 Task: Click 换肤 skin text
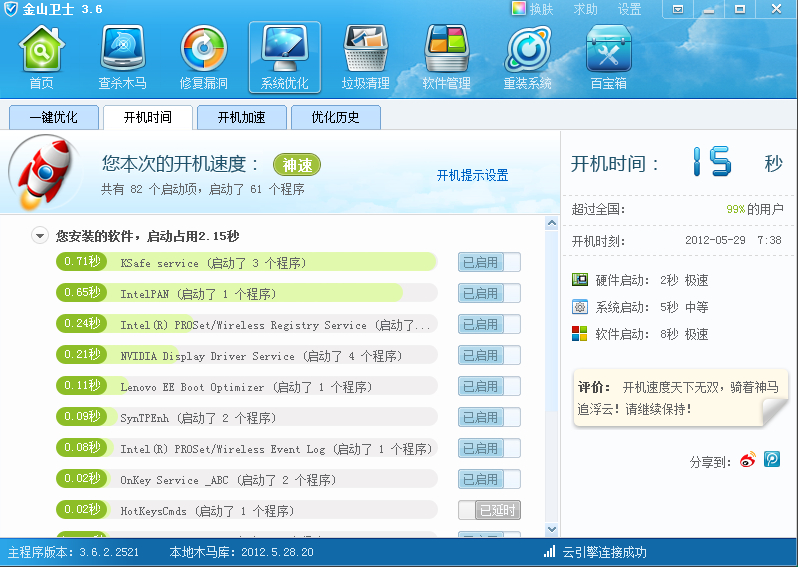(541, 9)
